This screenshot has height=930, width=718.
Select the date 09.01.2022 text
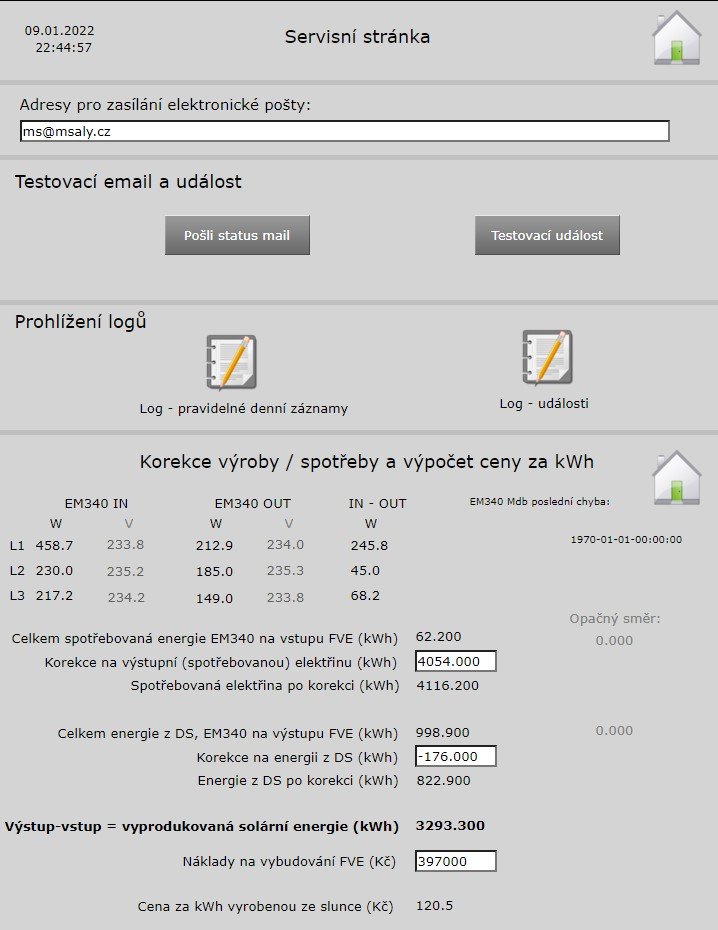[59, 31]
